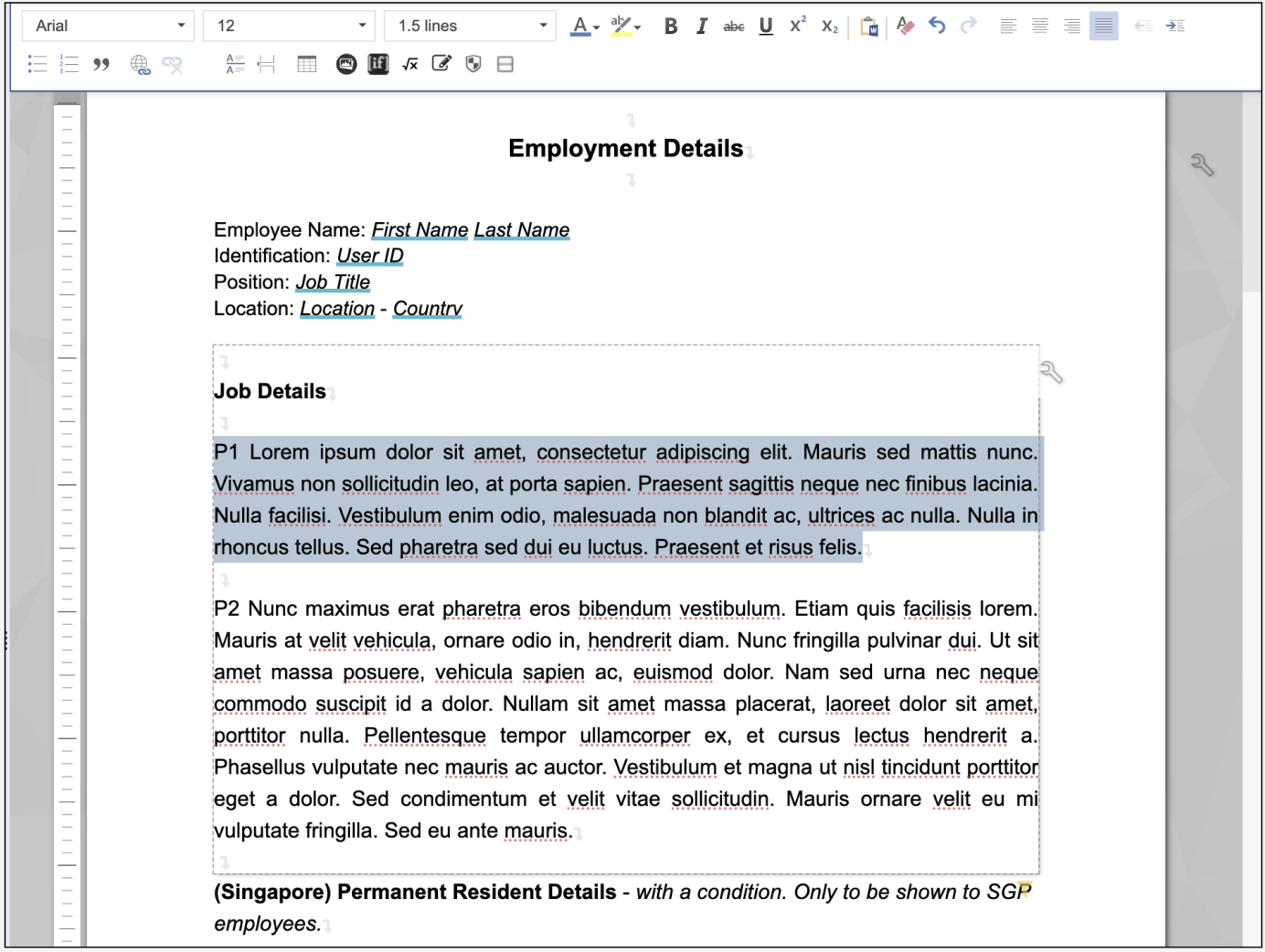Screen dimensions: 1265x952
Task: Clear formatting with the eraser icon
Action: click(x=905, y=26)
